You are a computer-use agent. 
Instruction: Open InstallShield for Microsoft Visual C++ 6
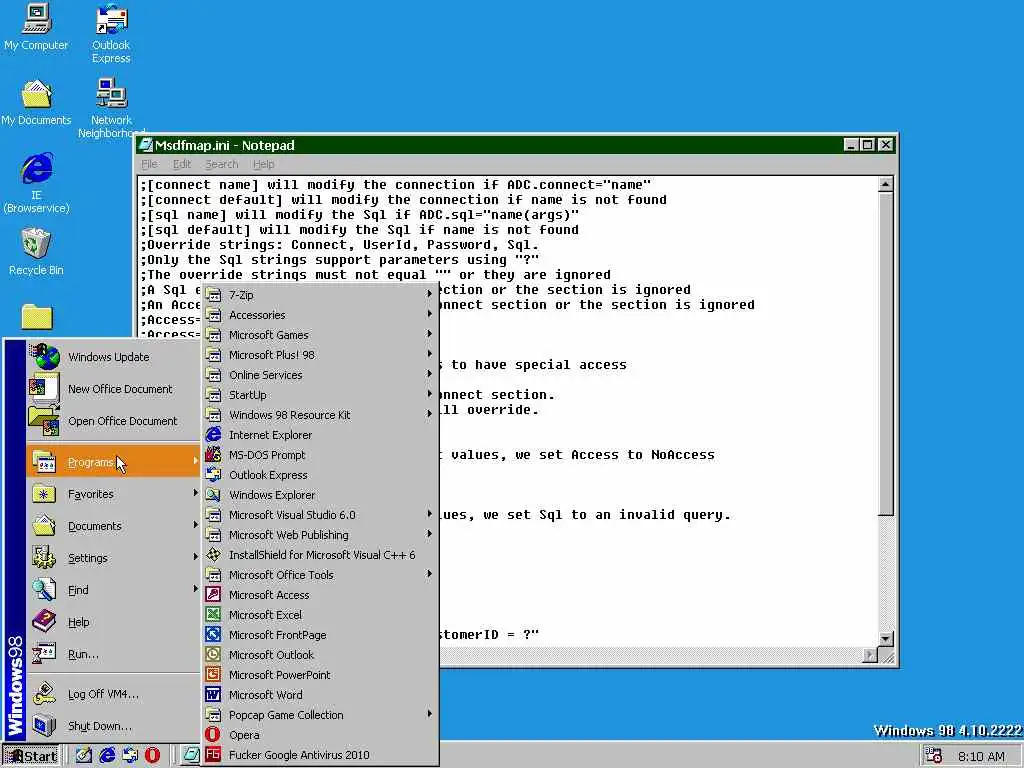(x=320, y=555)
